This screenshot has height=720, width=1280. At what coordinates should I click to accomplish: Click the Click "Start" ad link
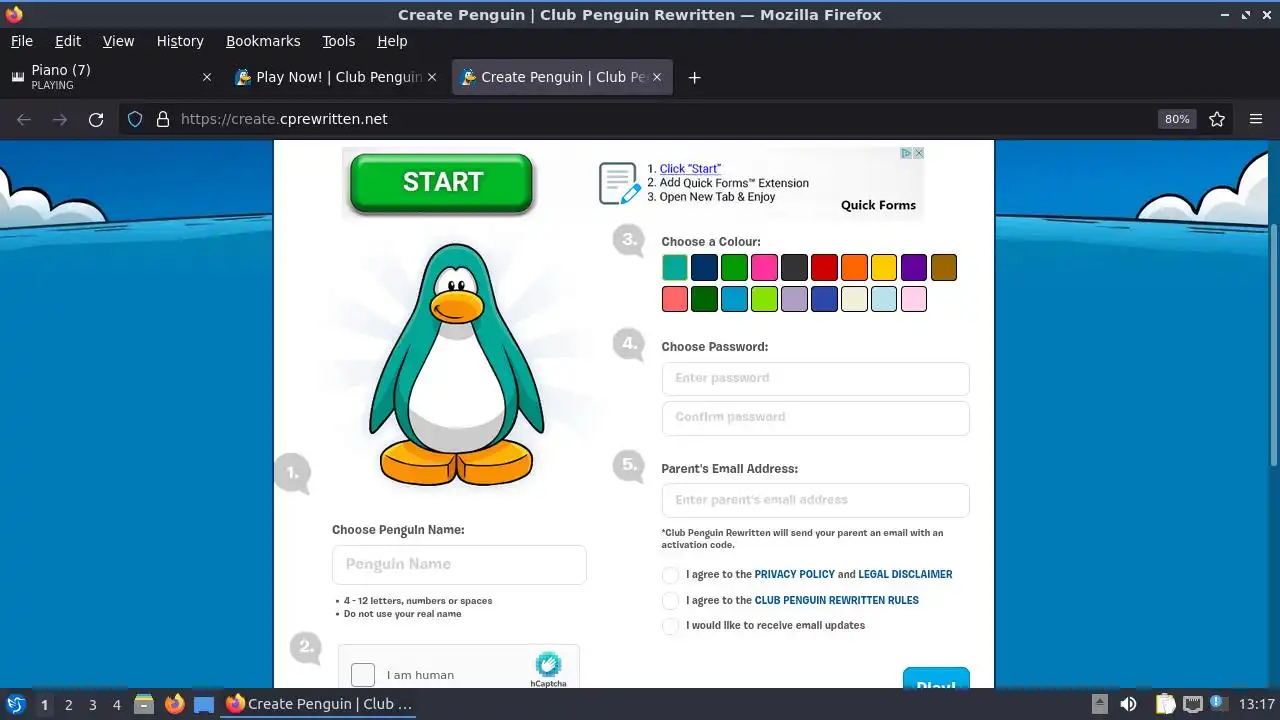tap(690, 169)
